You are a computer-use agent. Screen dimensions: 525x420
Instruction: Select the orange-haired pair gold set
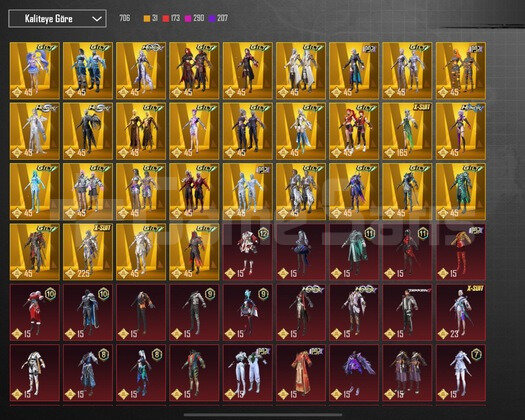click(461, 71)
